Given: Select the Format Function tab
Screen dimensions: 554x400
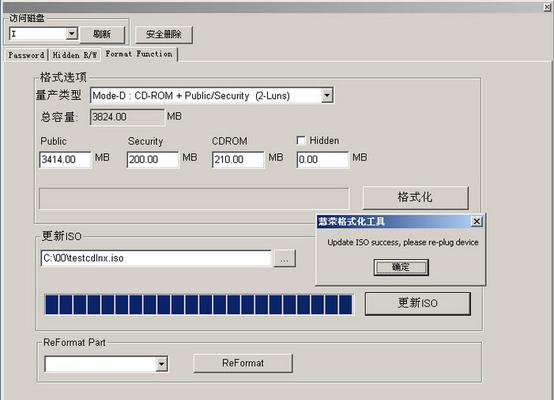Looking at the screenshot, I should 139,54.
